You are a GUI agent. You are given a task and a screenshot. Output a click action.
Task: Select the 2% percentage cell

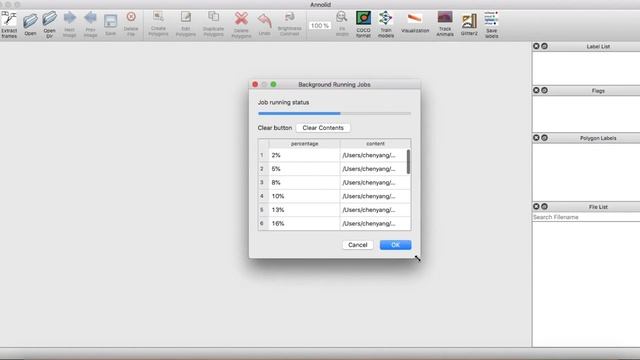(304, 155)
